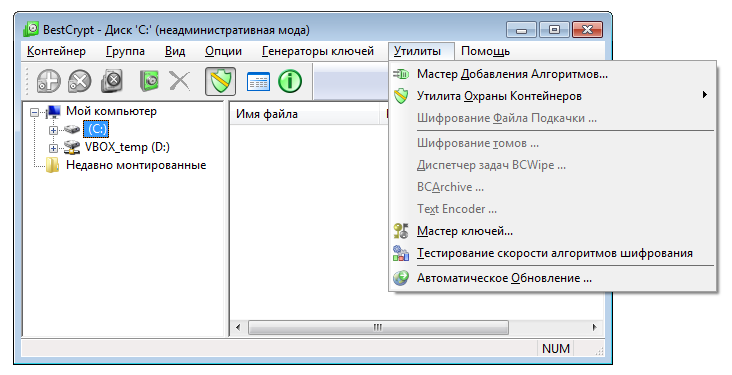Choose Автоматическое Обновление entry
The width and height of the screenshot is (732, 375).
point(553,278)
